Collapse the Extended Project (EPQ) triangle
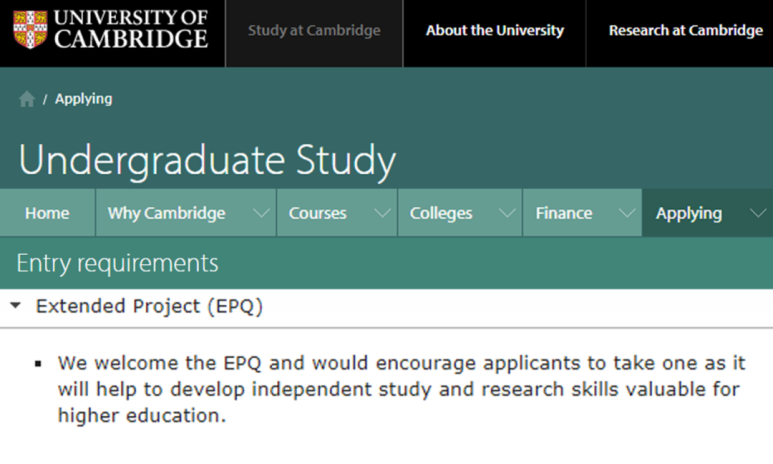This screenshot has height=464, width=773. pyautogui.click(x=16, y=306)
